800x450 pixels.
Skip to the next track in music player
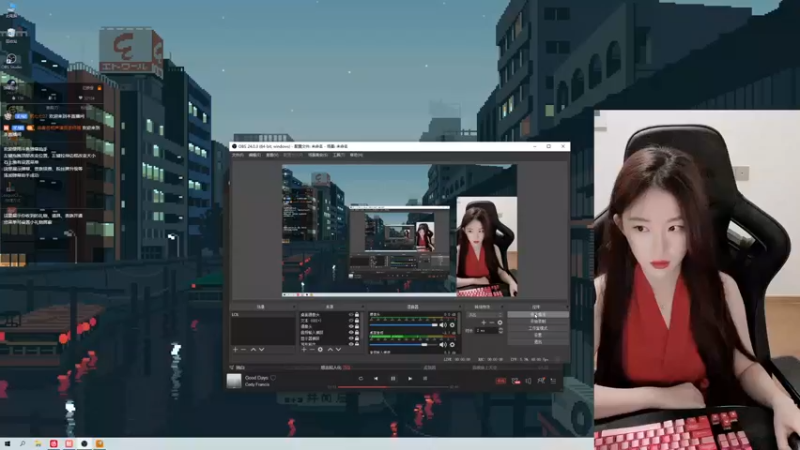[x=410, y=379]
